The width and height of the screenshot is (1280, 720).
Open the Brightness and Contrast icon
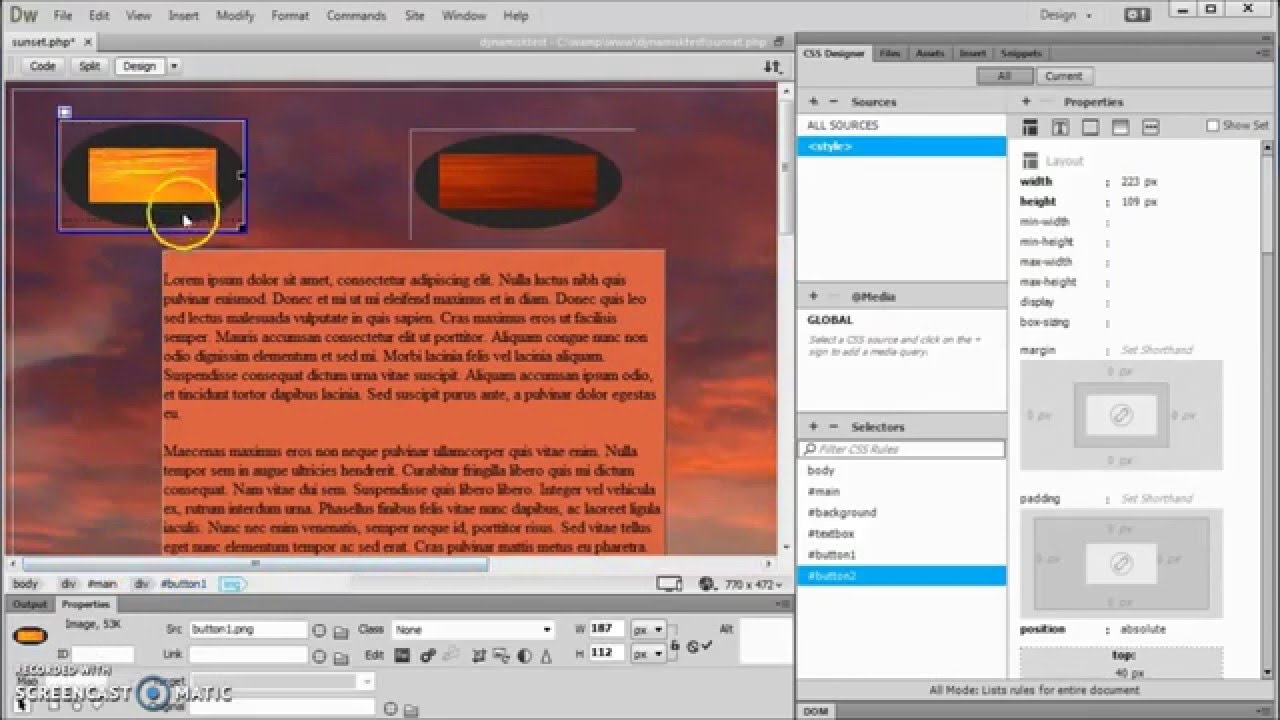tap(524, 655)
